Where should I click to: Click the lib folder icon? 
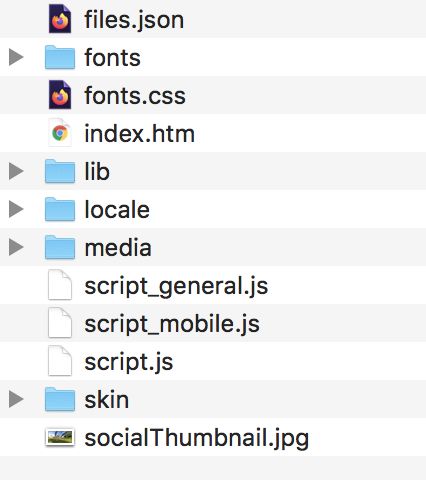60,171
